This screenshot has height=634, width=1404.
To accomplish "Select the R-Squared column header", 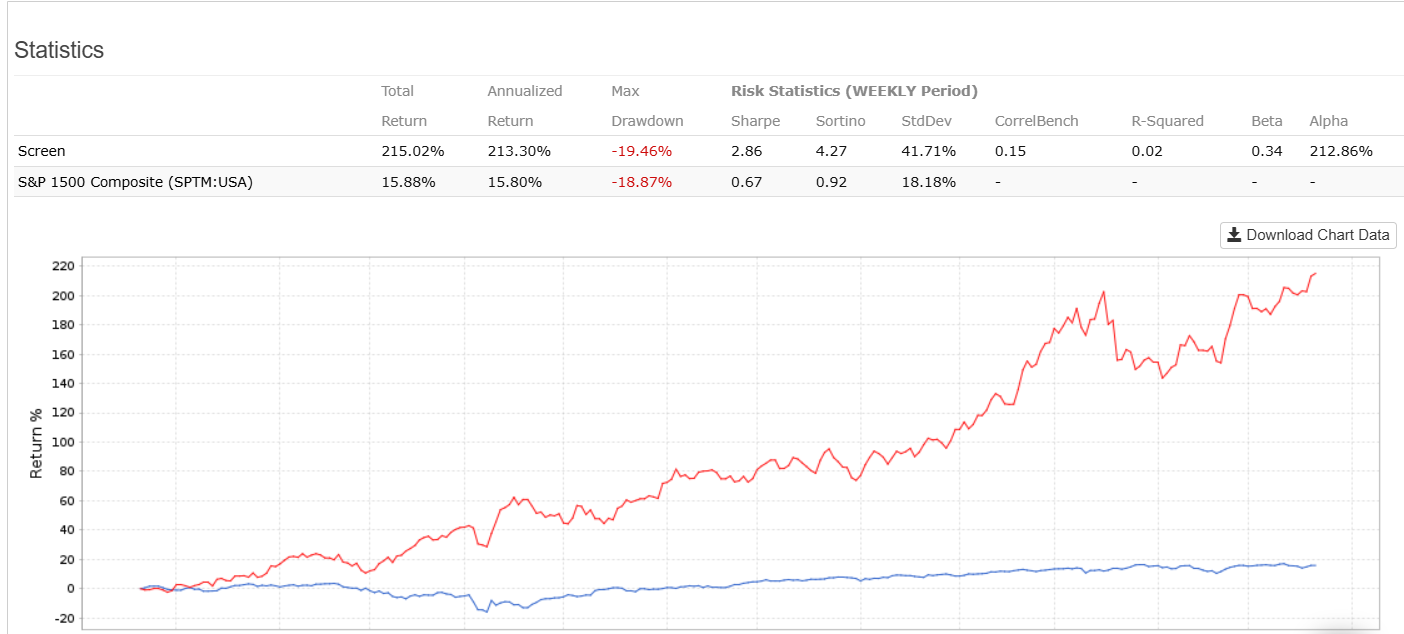I will pos(1167,121).
